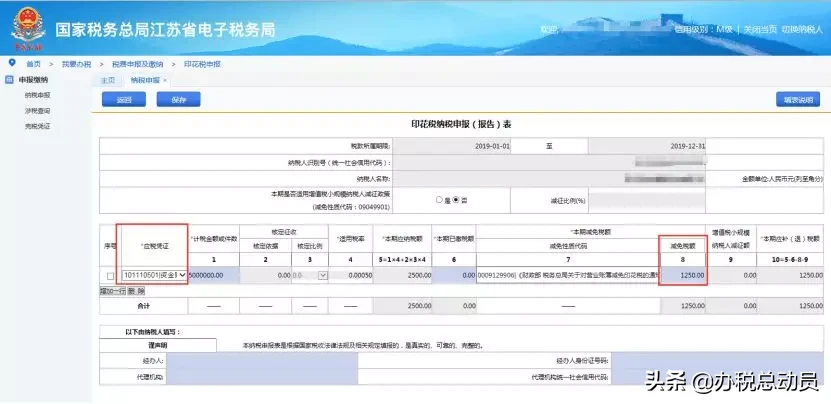This screenshot has height=404, width=831.
Task: Click the 减免税额 field showing 1250.00 in row one
Action: [x=683, y=275]
